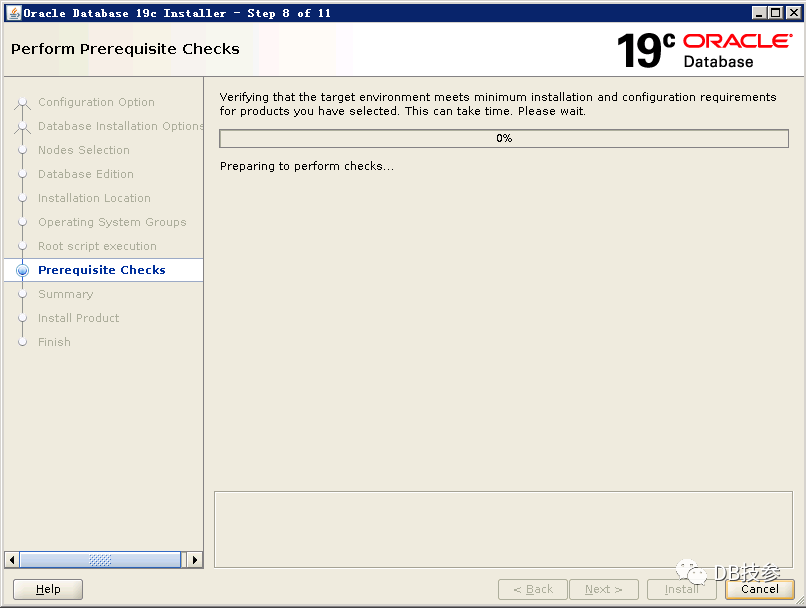Click sidebar scrollbar right arrow
806x608 pixels.
(x=195, y=560)
